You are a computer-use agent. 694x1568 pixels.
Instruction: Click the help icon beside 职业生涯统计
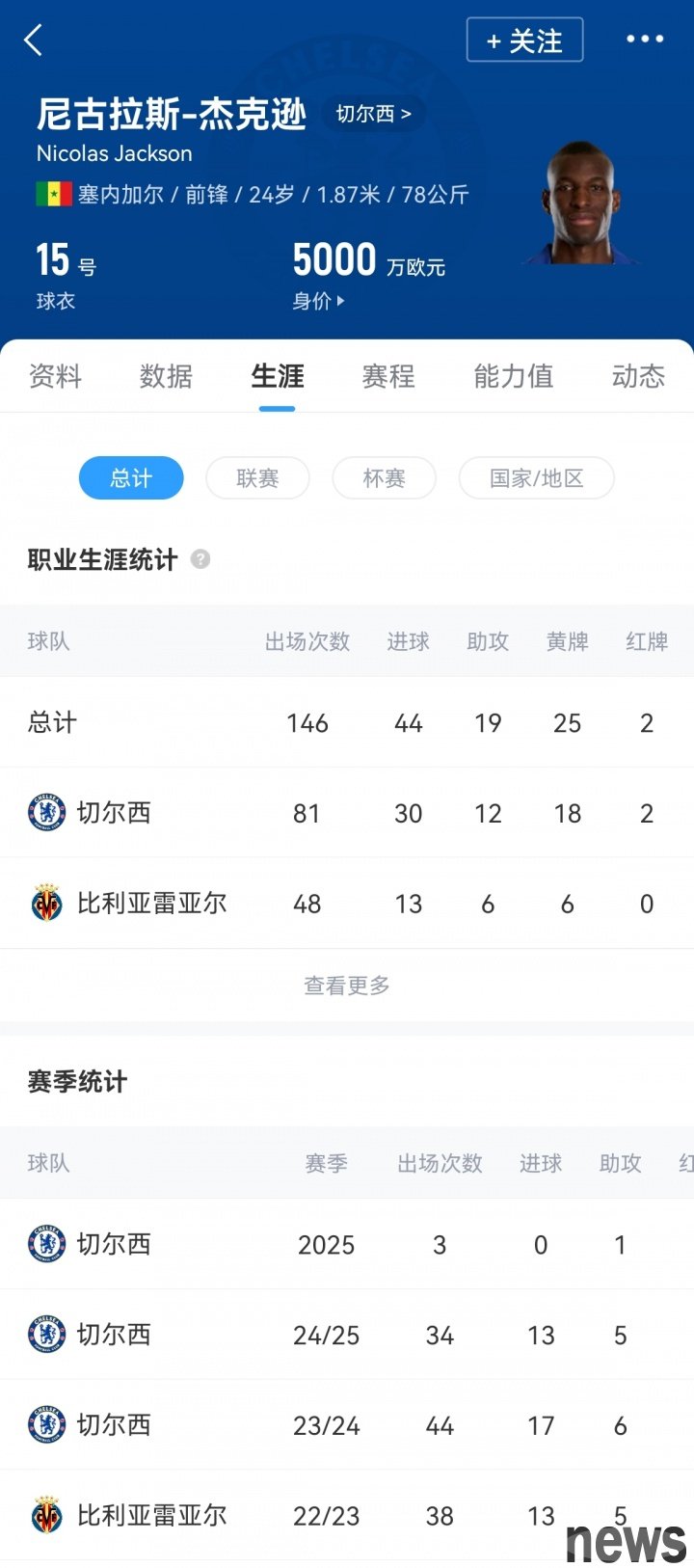click(200, 559)
